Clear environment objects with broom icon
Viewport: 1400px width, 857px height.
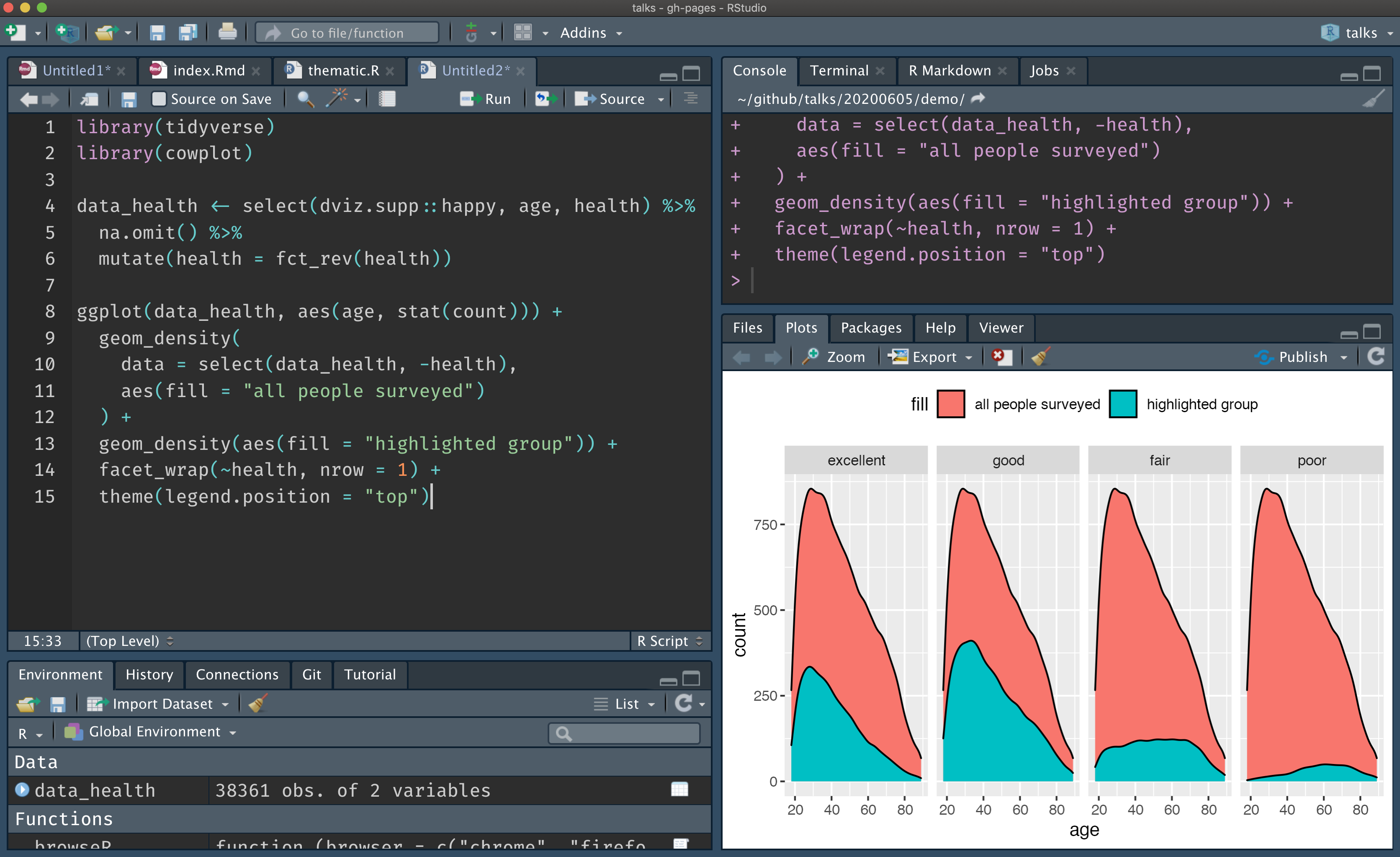tap(257, 704)
